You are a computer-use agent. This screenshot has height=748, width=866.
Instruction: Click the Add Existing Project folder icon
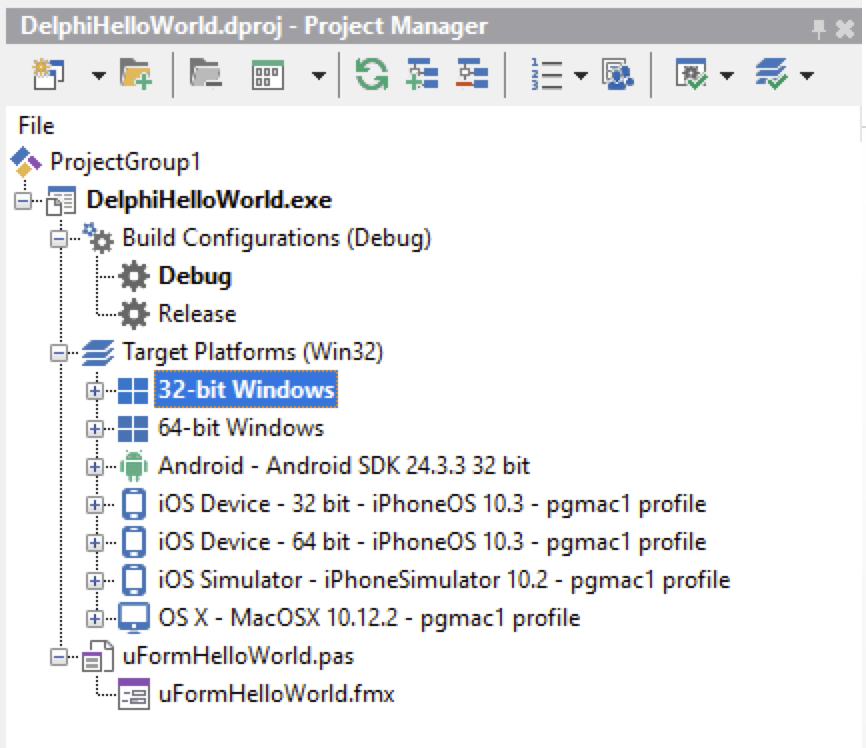(136, 74)
